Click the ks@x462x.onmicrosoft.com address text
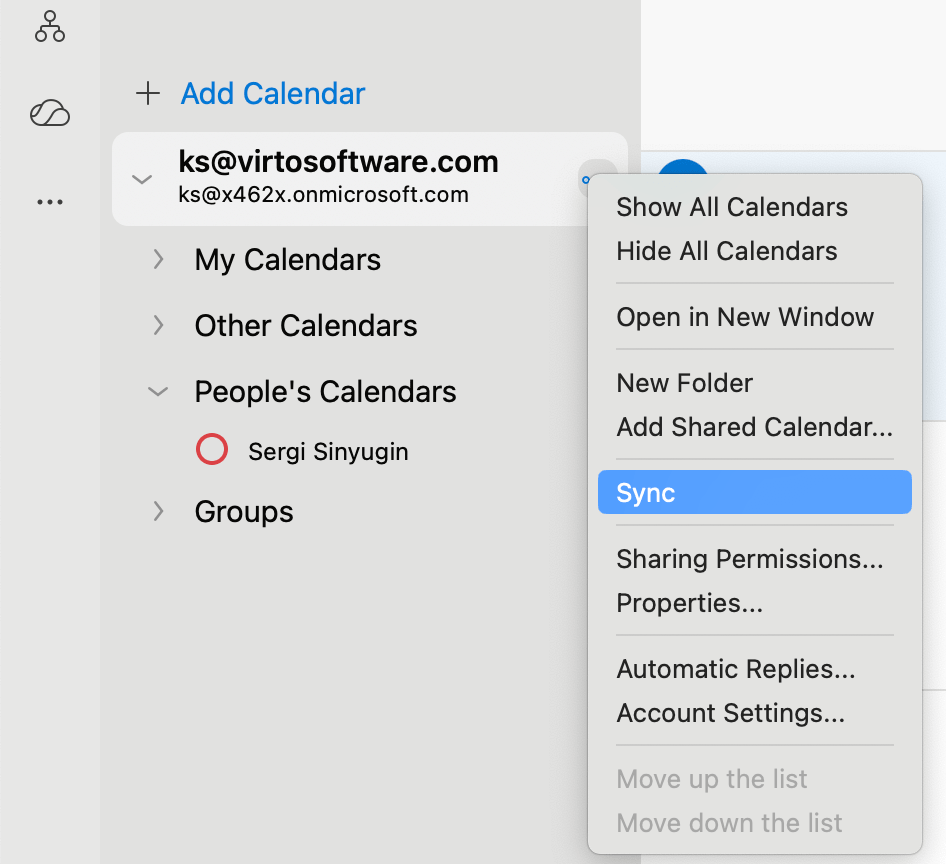This screenshot has width=946, height=864. click(x=323, y=195)
